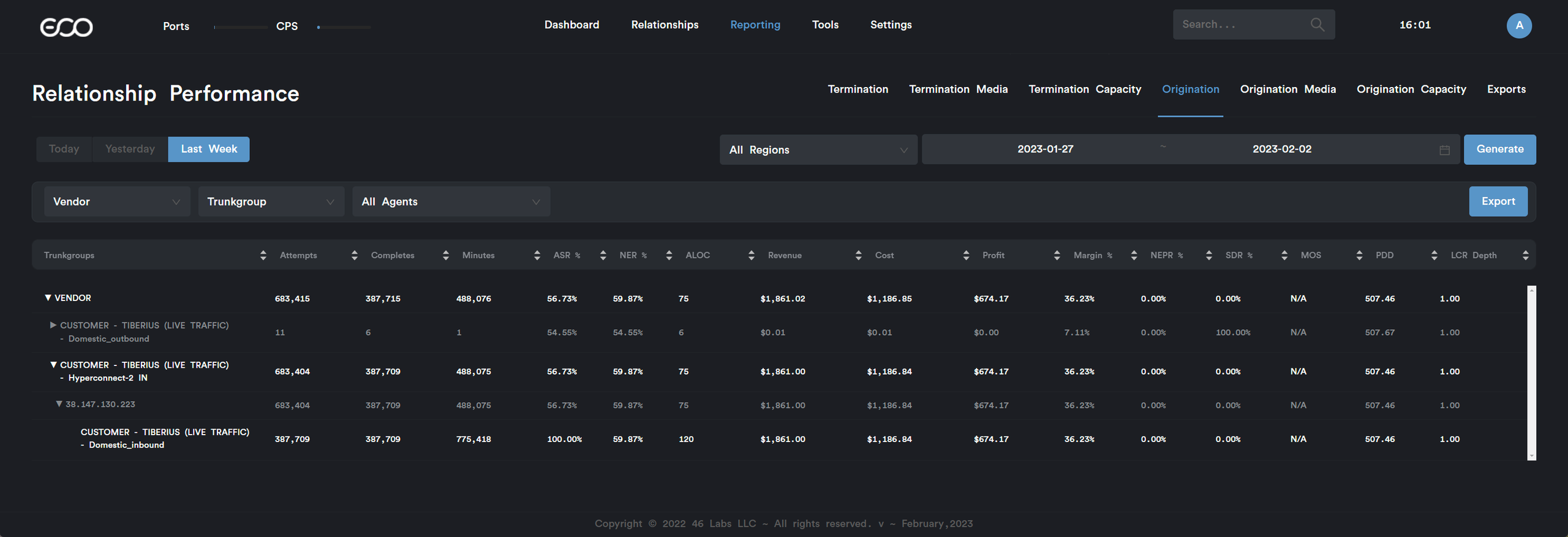Switch to the Termination tab
This screenshot has width=1568, height=537.
point(858,89)
